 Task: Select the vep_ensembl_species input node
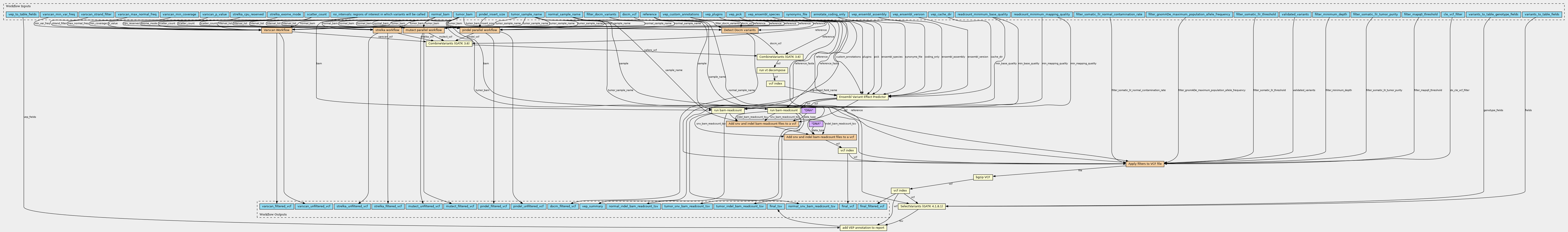tap(764, 14)
